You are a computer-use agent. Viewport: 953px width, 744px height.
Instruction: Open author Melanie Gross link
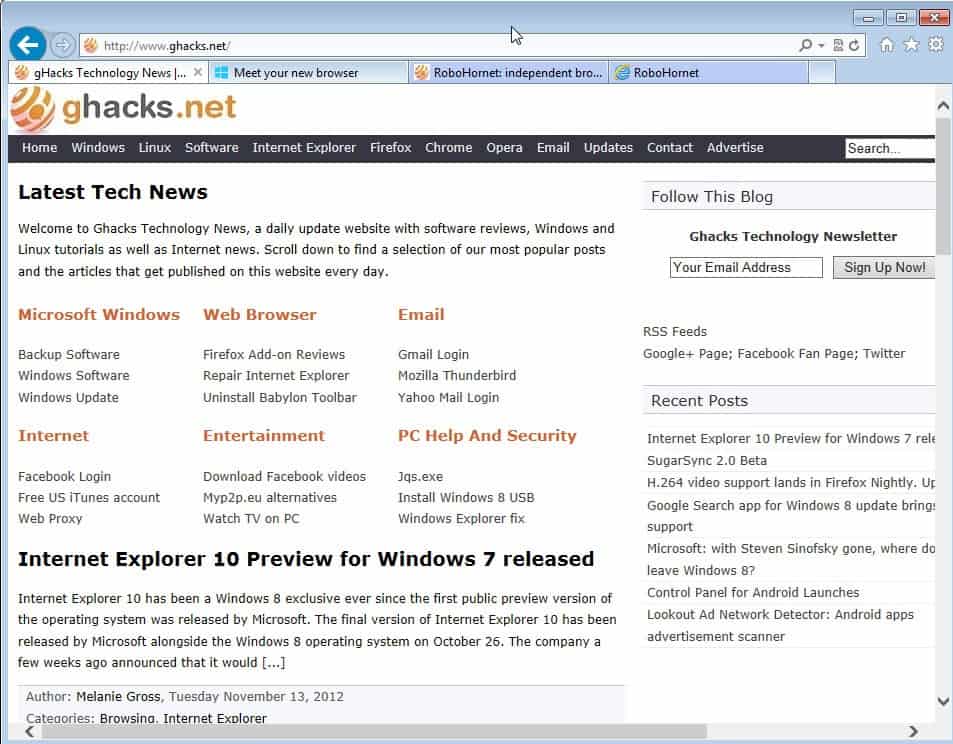[118, 697]
